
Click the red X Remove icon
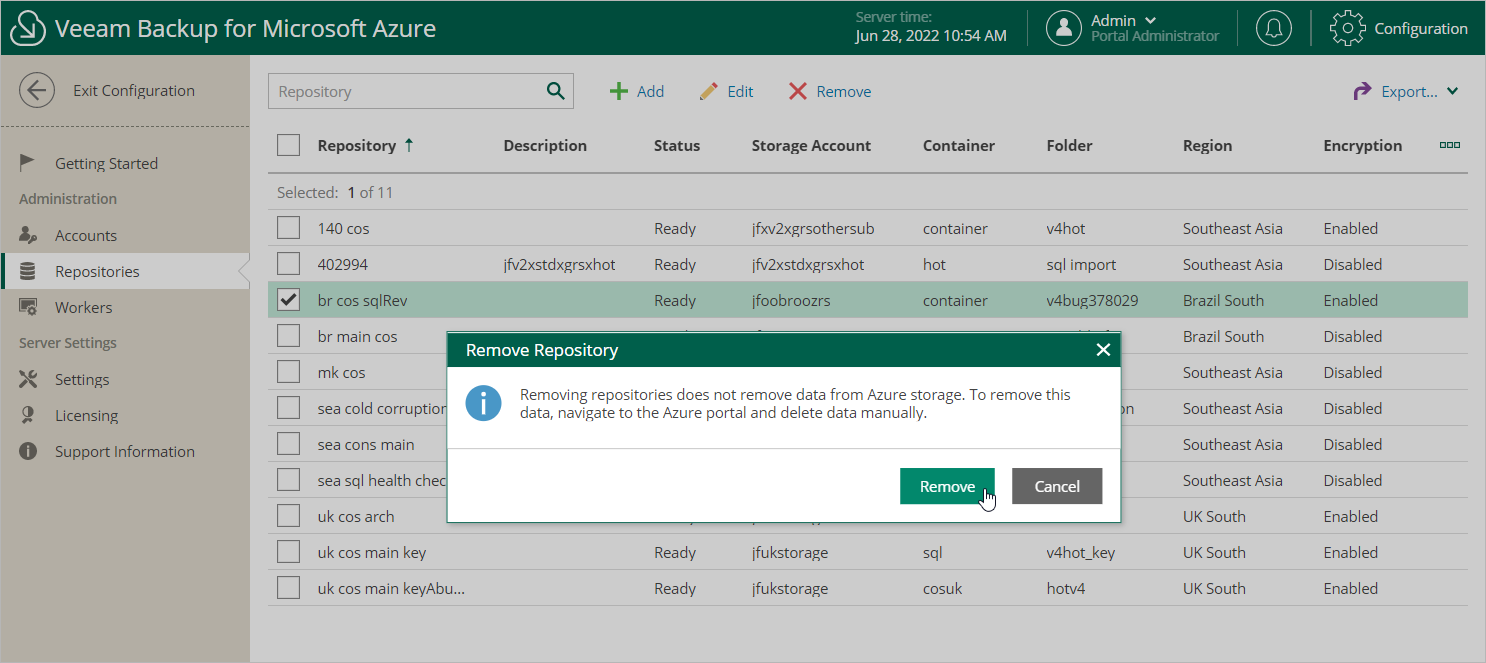coord(797,91)
